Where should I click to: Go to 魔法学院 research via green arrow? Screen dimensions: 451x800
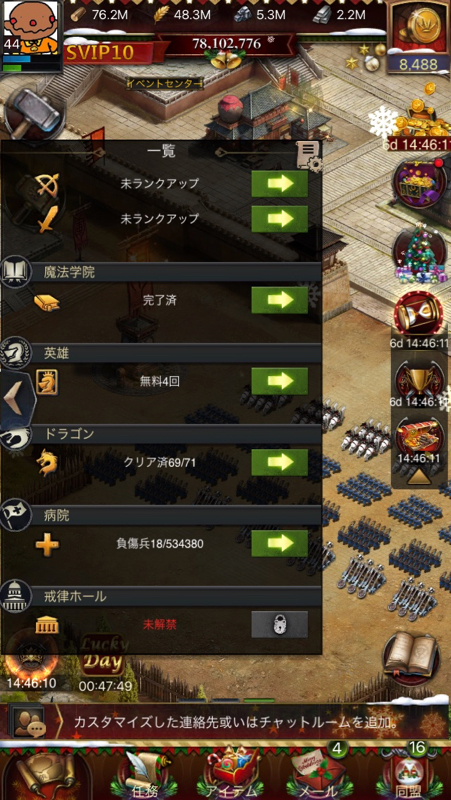tap(280, 300)
